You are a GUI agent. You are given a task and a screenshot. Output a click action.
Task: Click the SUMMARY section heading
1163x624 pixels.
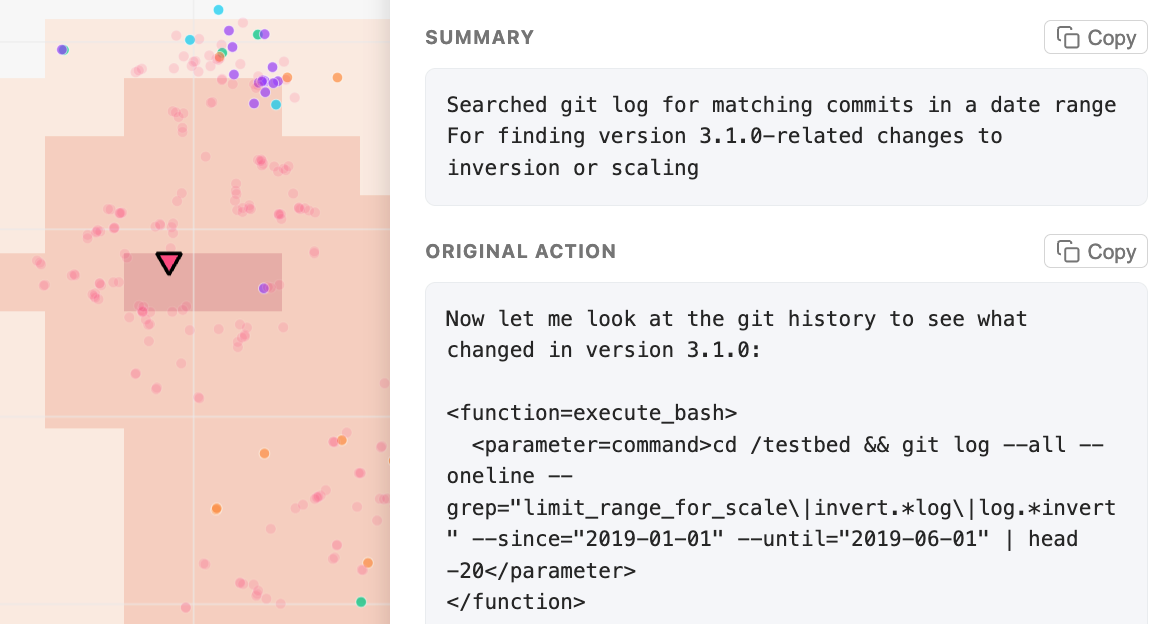[x=480, y=38]
